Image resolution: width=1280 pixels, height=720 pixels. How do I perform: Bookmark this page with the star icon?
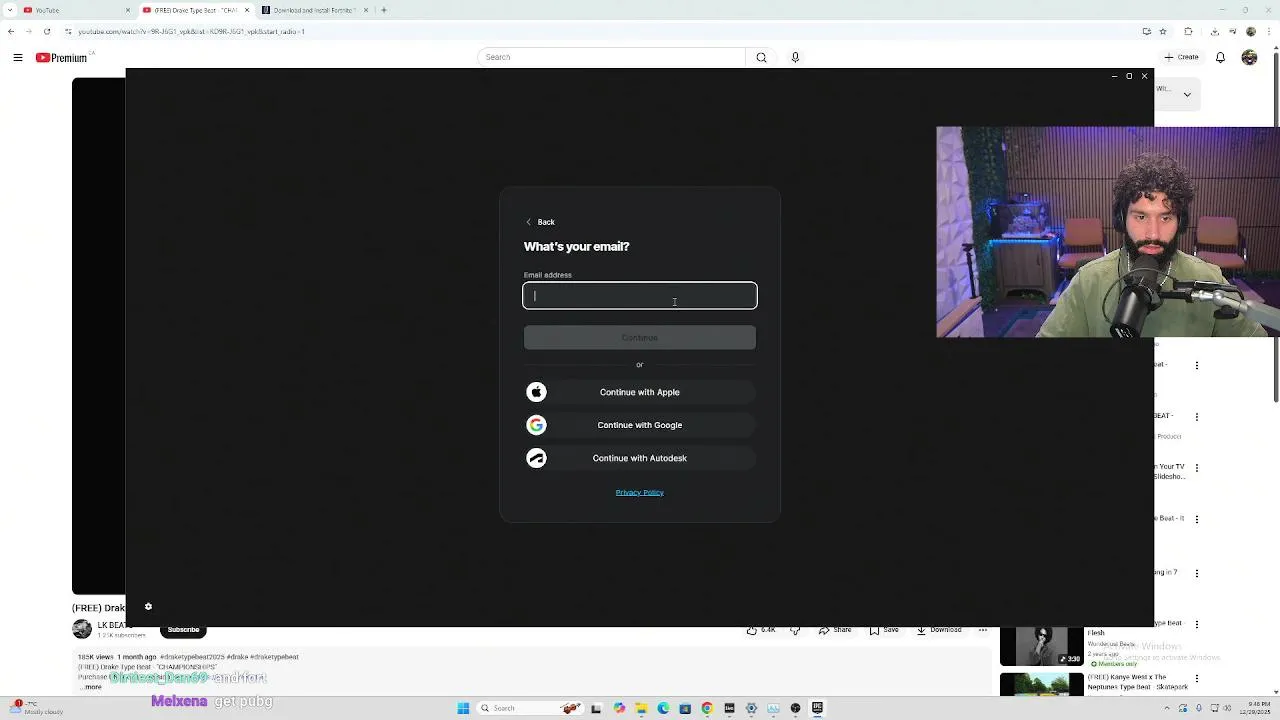(1164, 31)
